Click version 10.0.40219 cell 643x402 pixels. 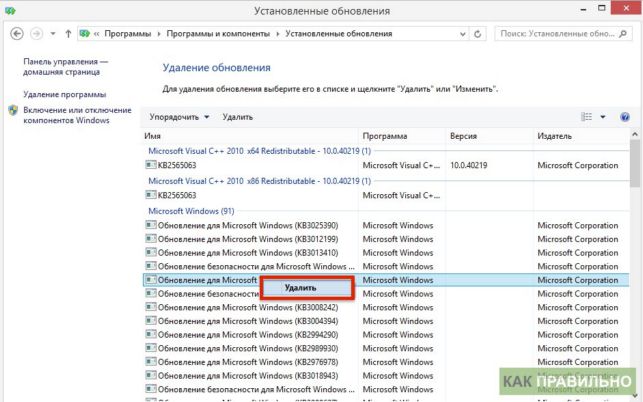[x=469, y=165]
